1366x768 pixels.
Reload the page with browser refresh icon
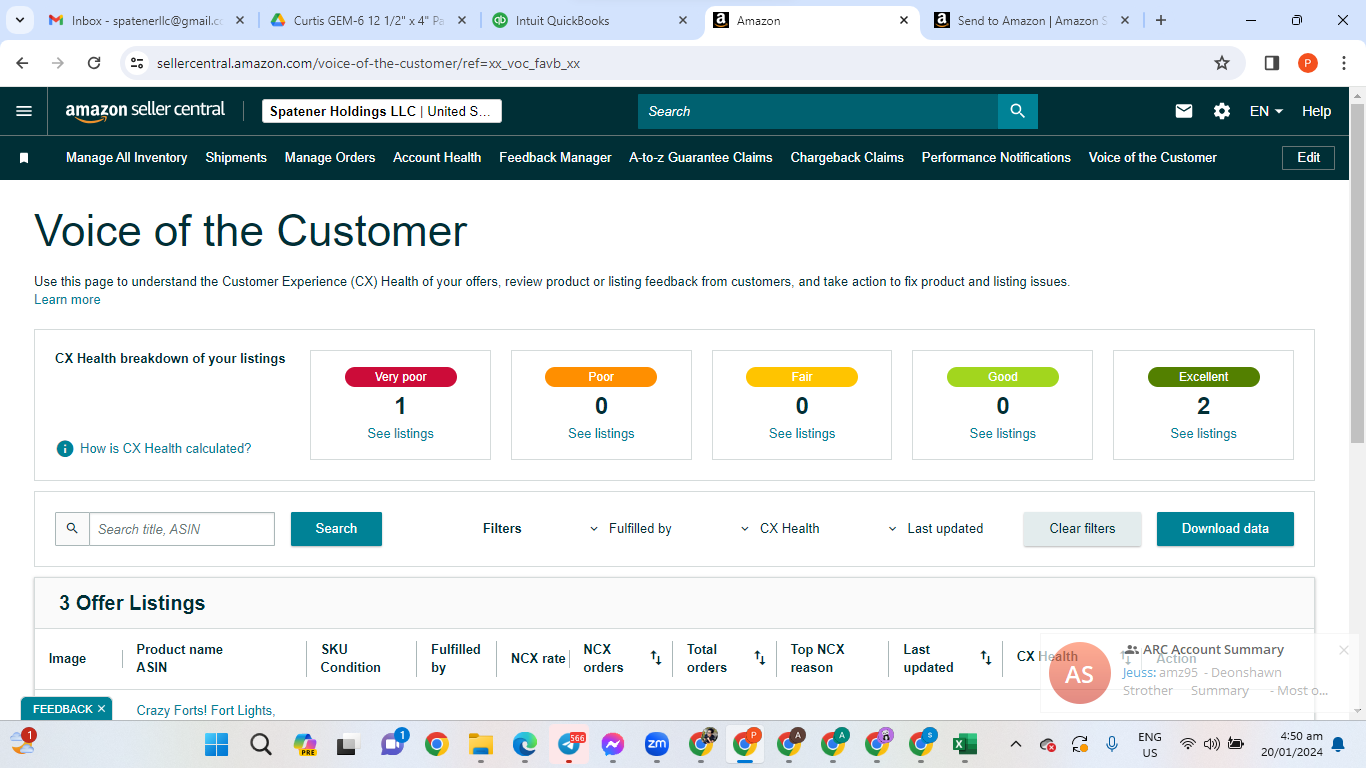click(x=94, y=63)
